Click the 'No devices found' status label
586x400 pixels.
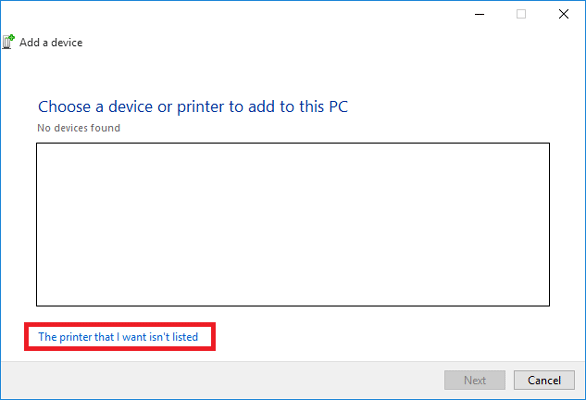(x=79, y=128)
